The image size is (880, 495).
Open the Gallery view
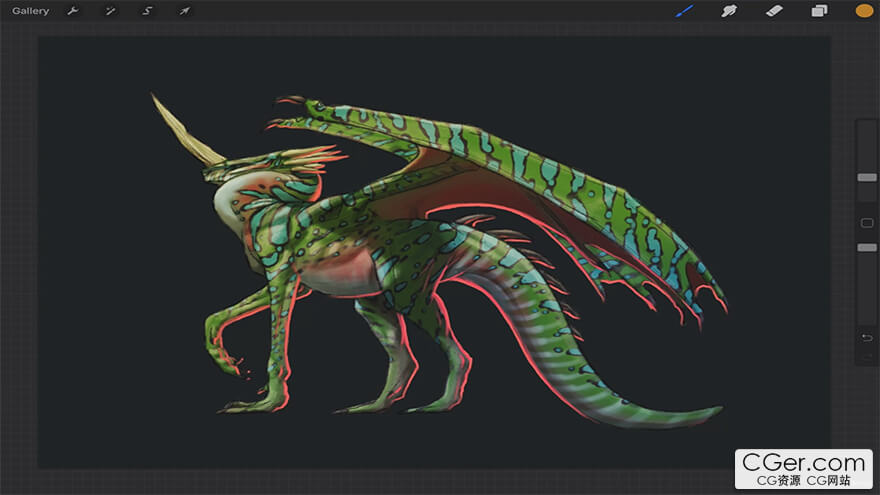pyautogui.click(x=30, y=11)
